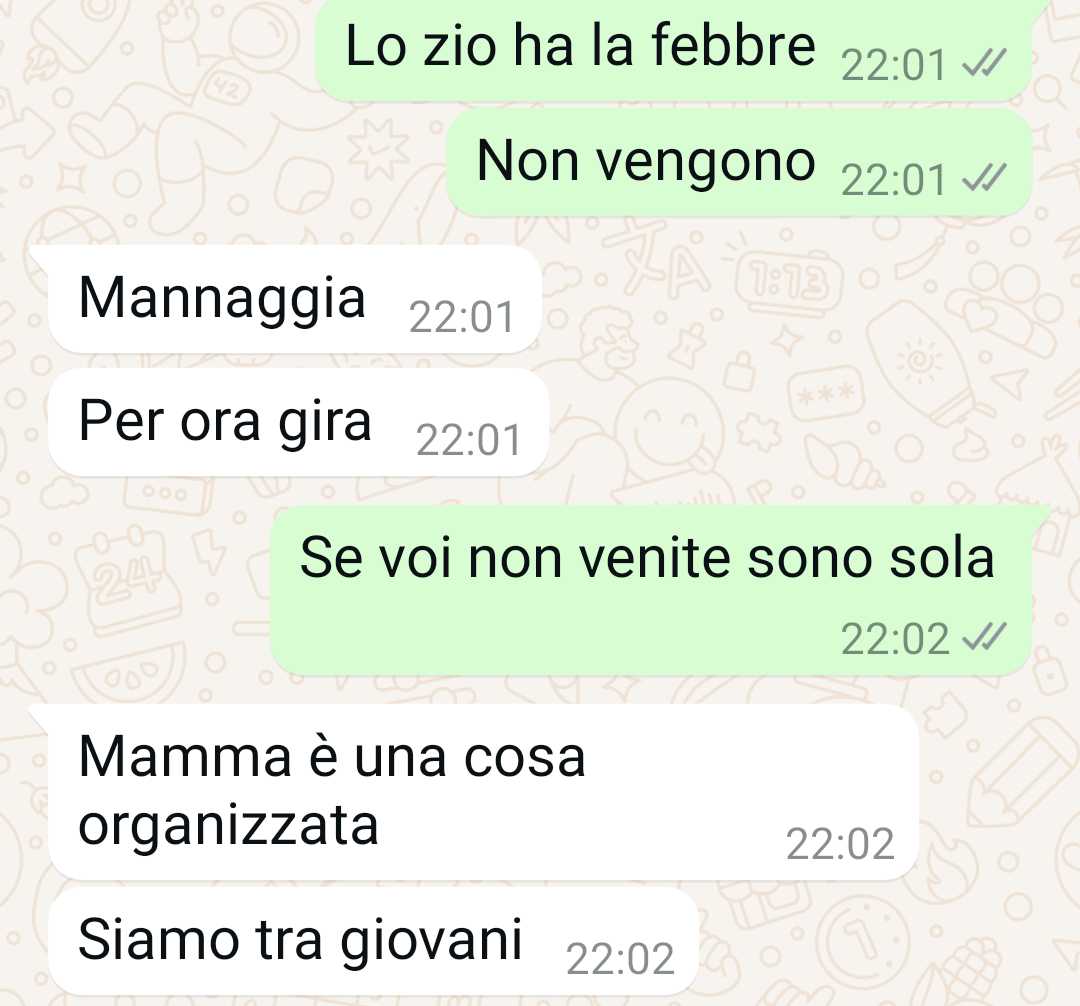Tap the 22:01 timestamp beside 'Per ora gira'
This screenshot has height=1006, width=1080.
468,440
